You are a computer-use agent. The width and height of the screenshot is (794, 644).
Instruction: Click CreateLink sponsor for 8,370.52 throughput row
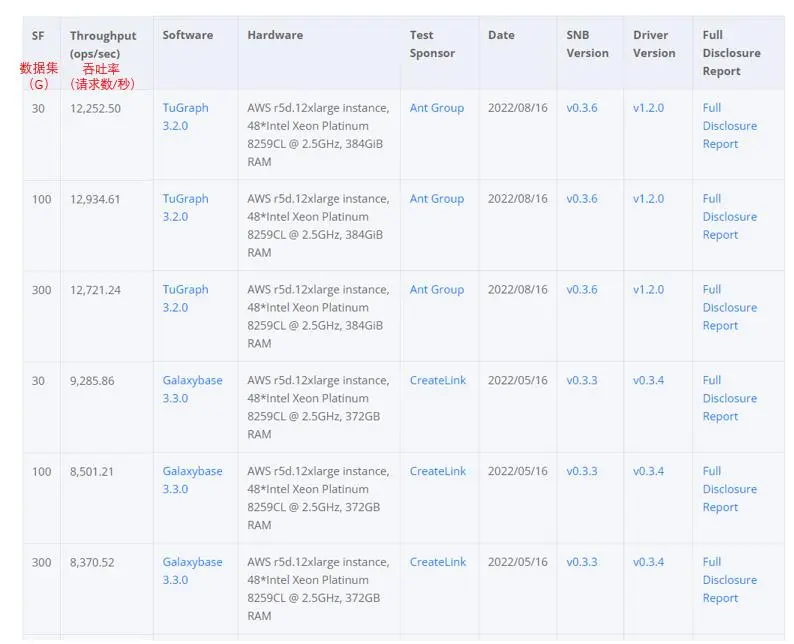click(x=437, y=562)
